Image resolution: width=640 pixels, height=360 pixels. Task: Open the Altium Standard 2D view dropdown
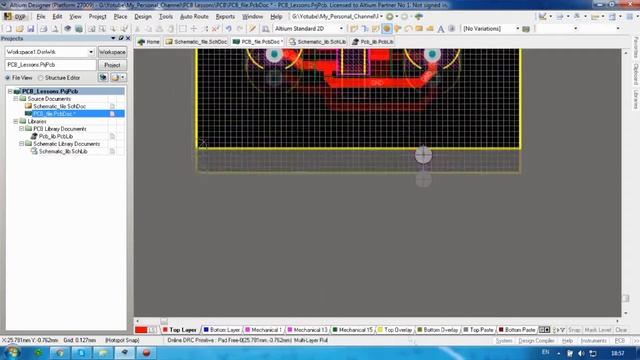coord(341,29)
